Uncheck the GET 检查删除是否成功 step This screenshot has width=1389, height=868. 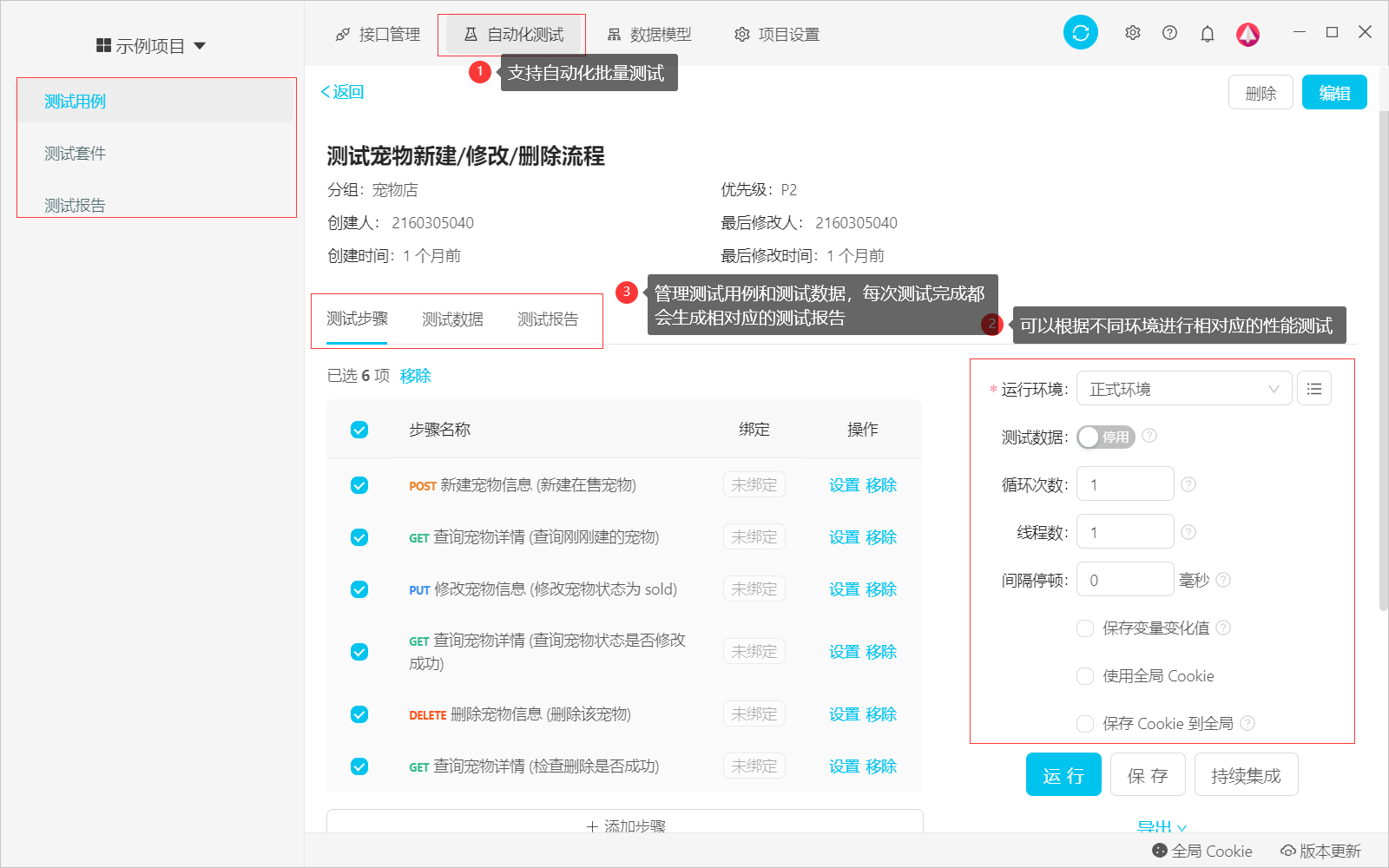point(359,766)
